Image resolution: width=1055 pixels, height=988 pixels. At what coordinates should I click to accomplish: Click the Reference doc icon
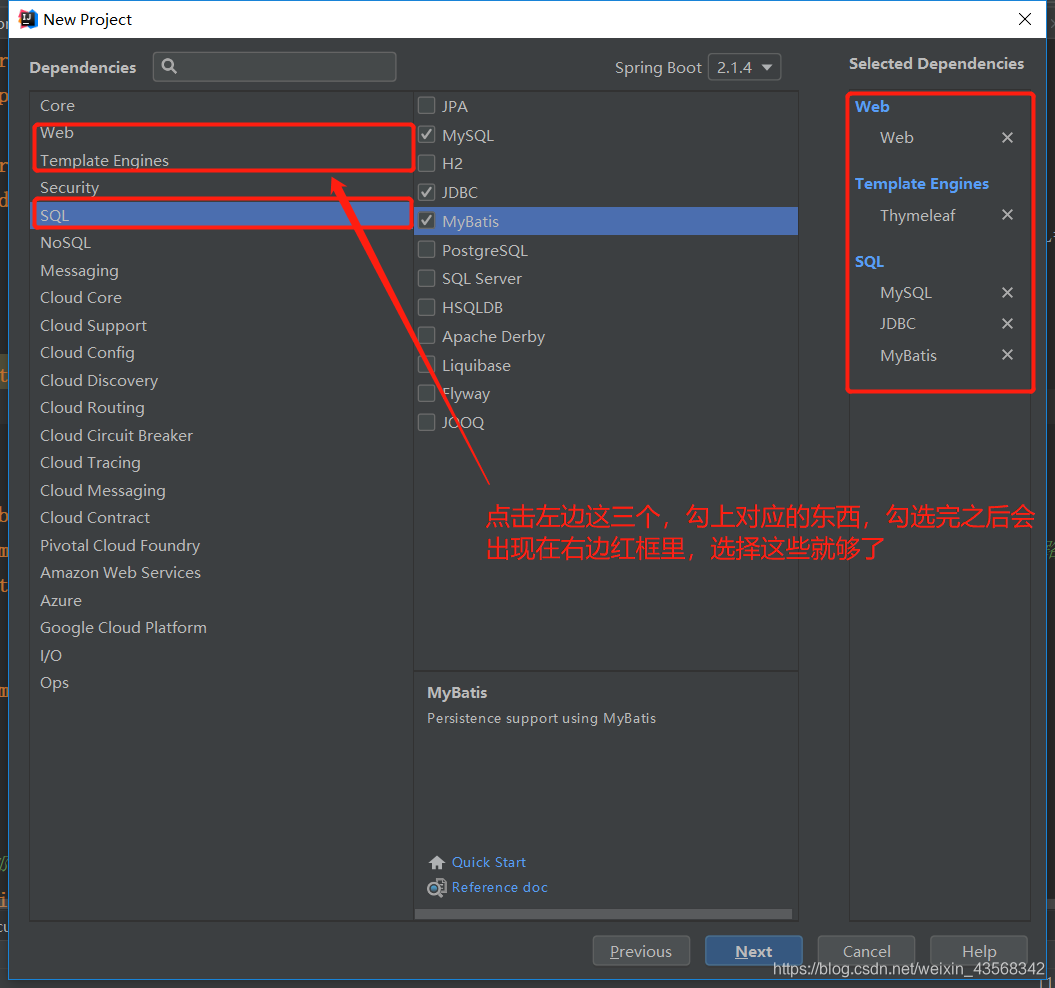coord(437,888)
